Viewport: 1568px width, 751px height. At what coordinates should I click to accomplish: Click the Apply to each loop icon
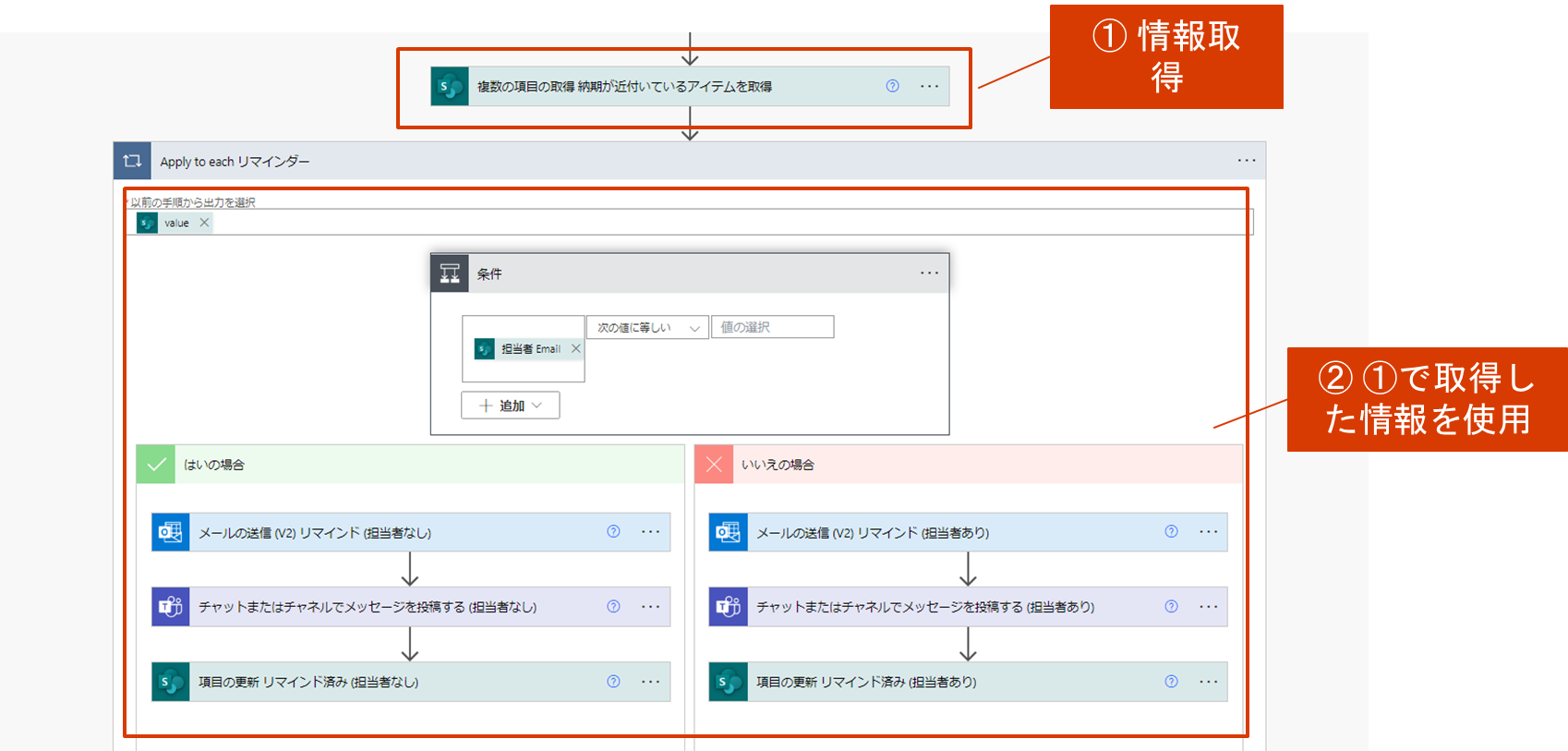pyautogui.click(x=132, y=161)
